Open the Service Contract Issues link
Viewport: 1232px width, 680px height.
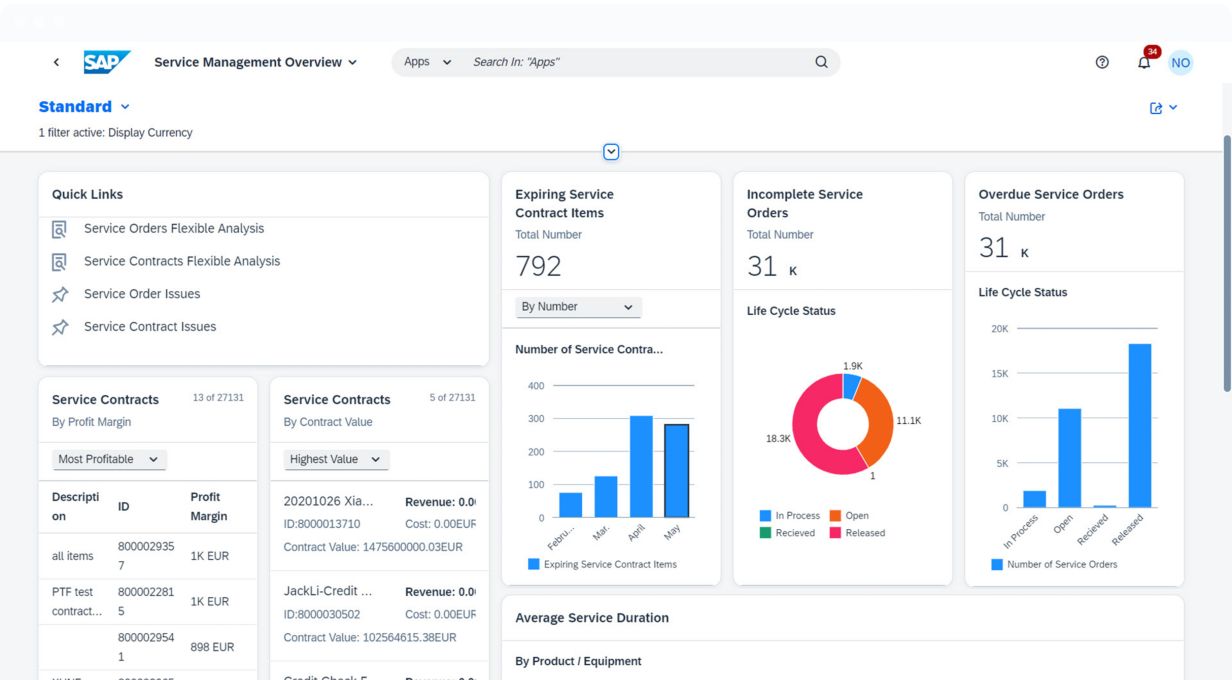pos(150,327)
